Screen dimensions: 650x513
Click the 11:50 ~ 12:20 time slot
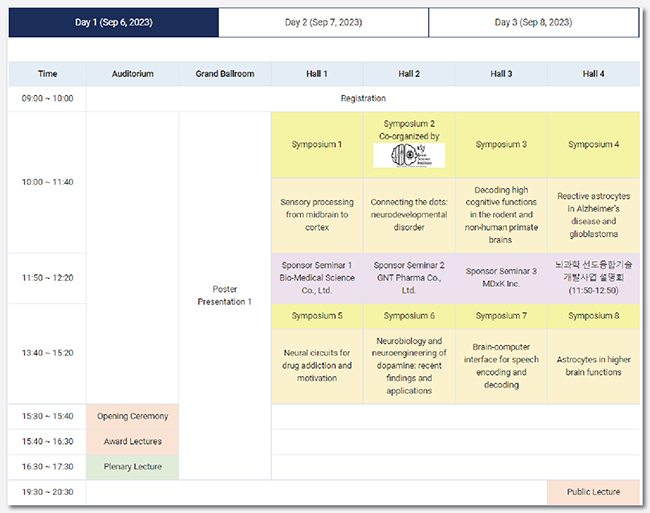click(x=47, y=278)
